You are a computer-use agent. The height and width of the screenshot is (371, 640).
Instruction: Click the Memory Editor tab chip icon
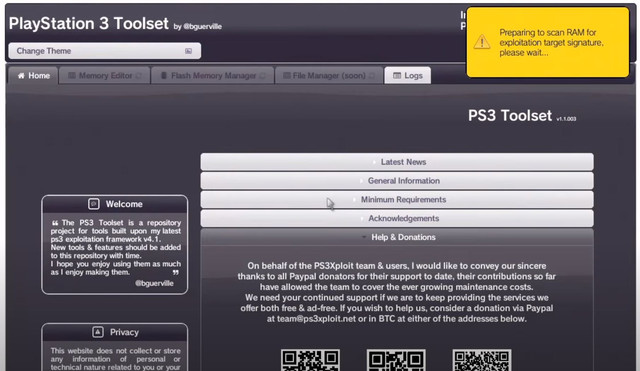[x=72, y=76]
